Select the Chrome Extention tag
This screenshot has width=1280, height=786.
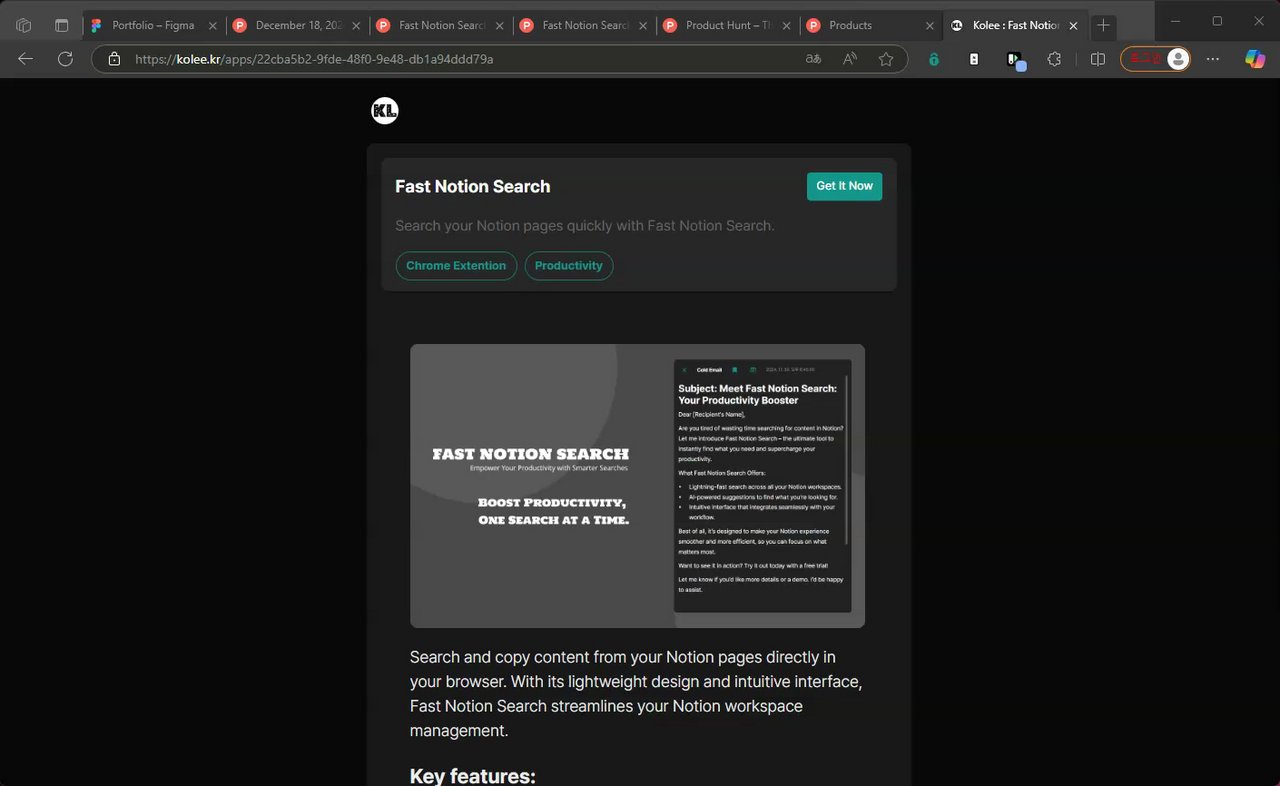tap(456, 266)
